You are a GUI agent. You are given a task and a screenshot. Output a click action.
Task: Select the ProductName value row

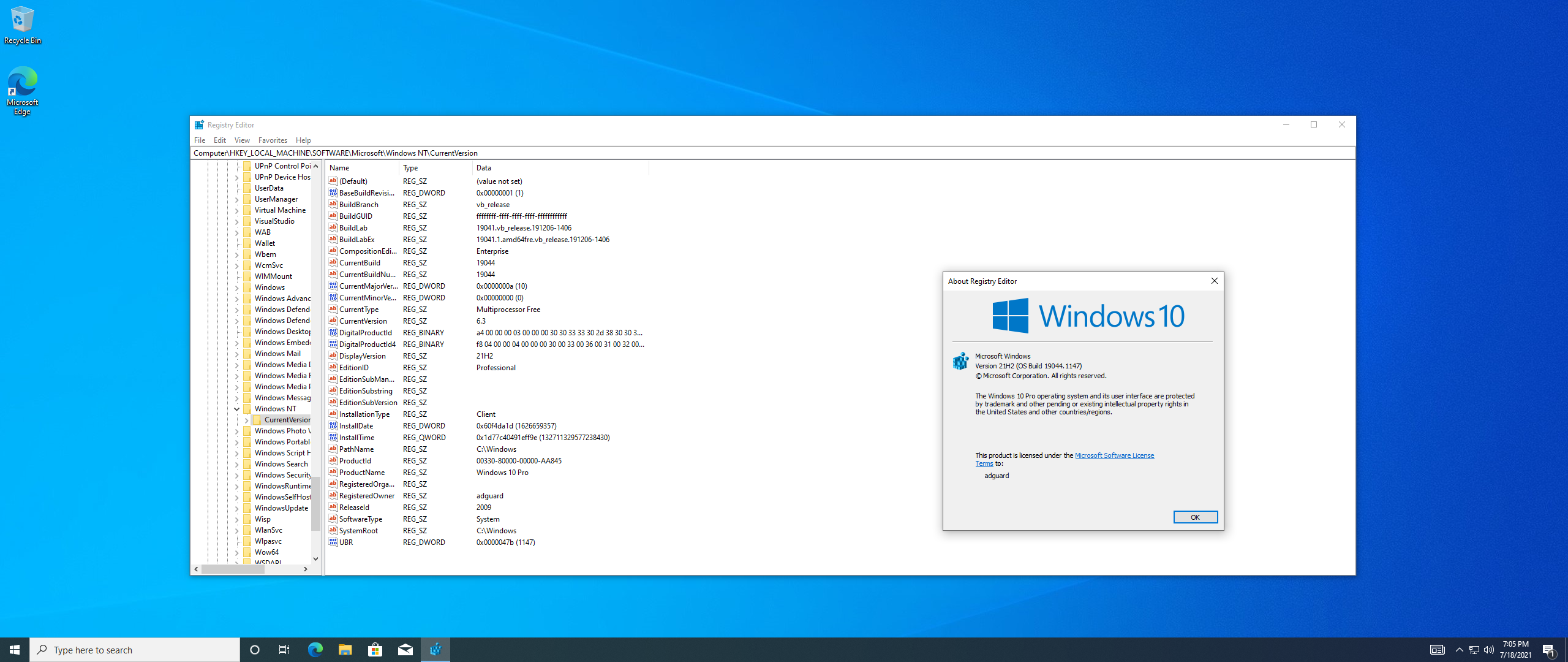click(487, 473)
